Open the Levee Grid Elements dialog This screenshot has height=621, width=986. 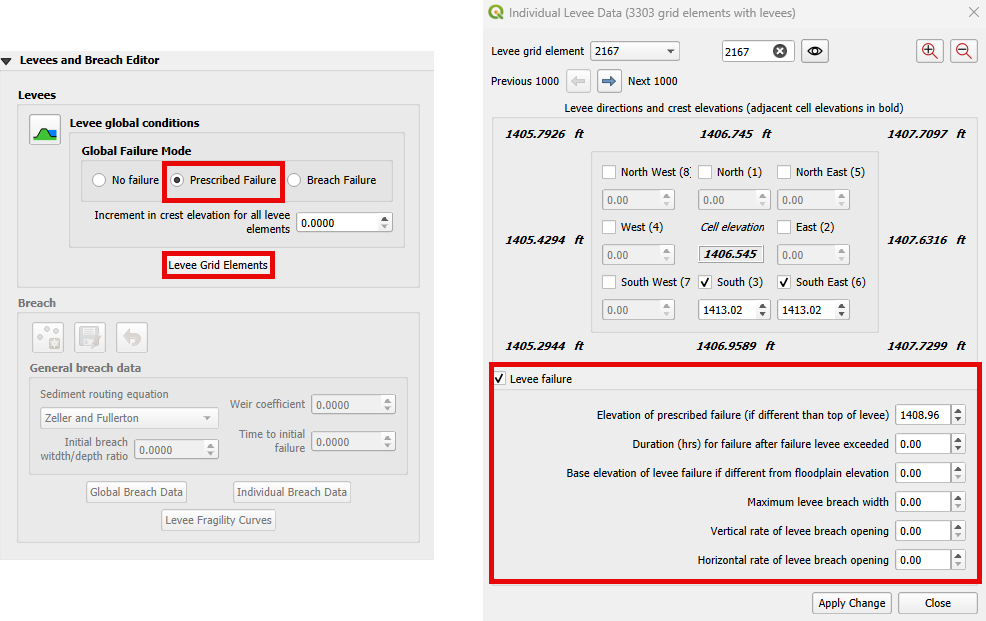click(x=218, y=265)
